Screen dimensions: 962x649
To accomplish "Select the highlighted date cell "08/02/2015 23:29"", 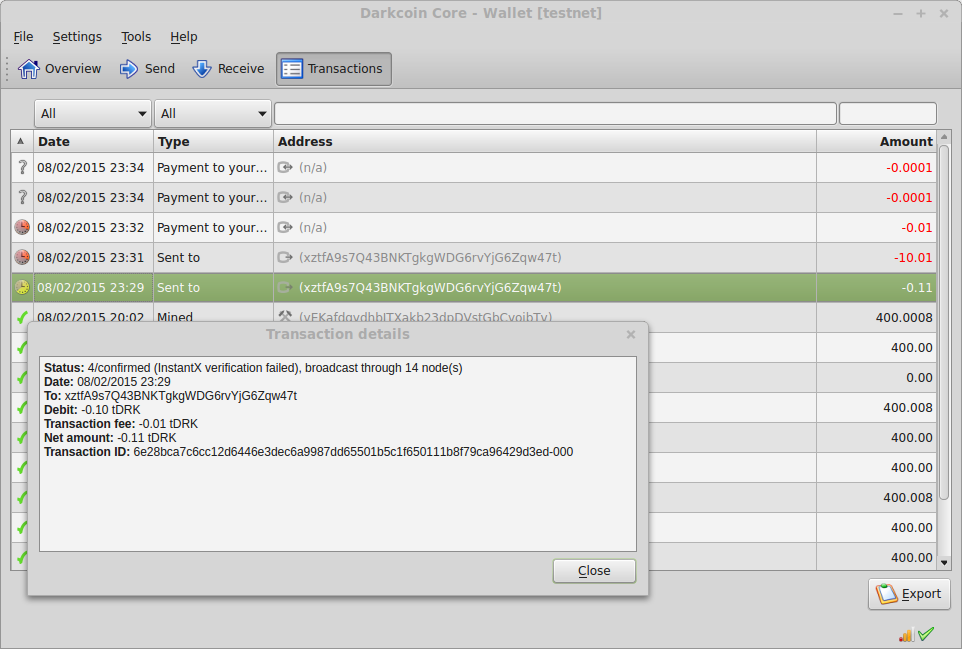I will pyautogui.click(x=91, y=288).
